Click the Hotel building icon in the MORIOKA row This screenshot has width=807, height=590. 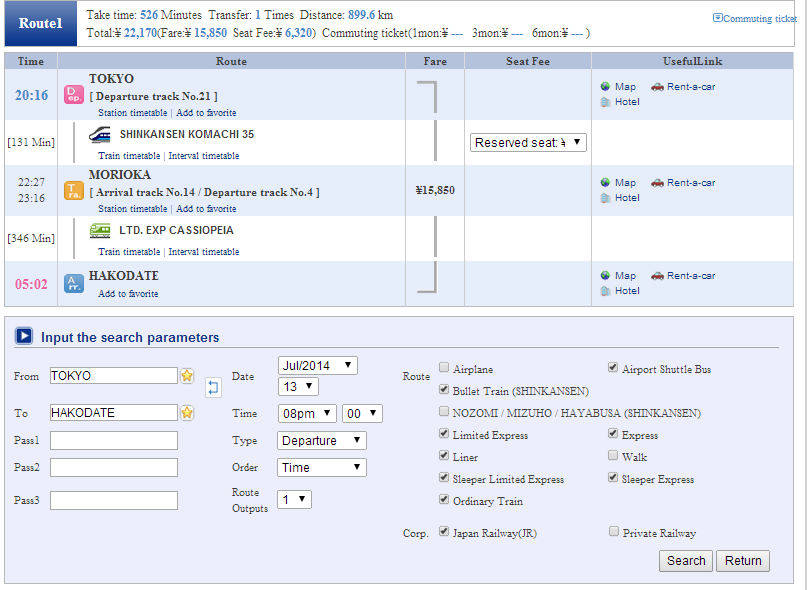pyautogui.click(x=605, y=198)
